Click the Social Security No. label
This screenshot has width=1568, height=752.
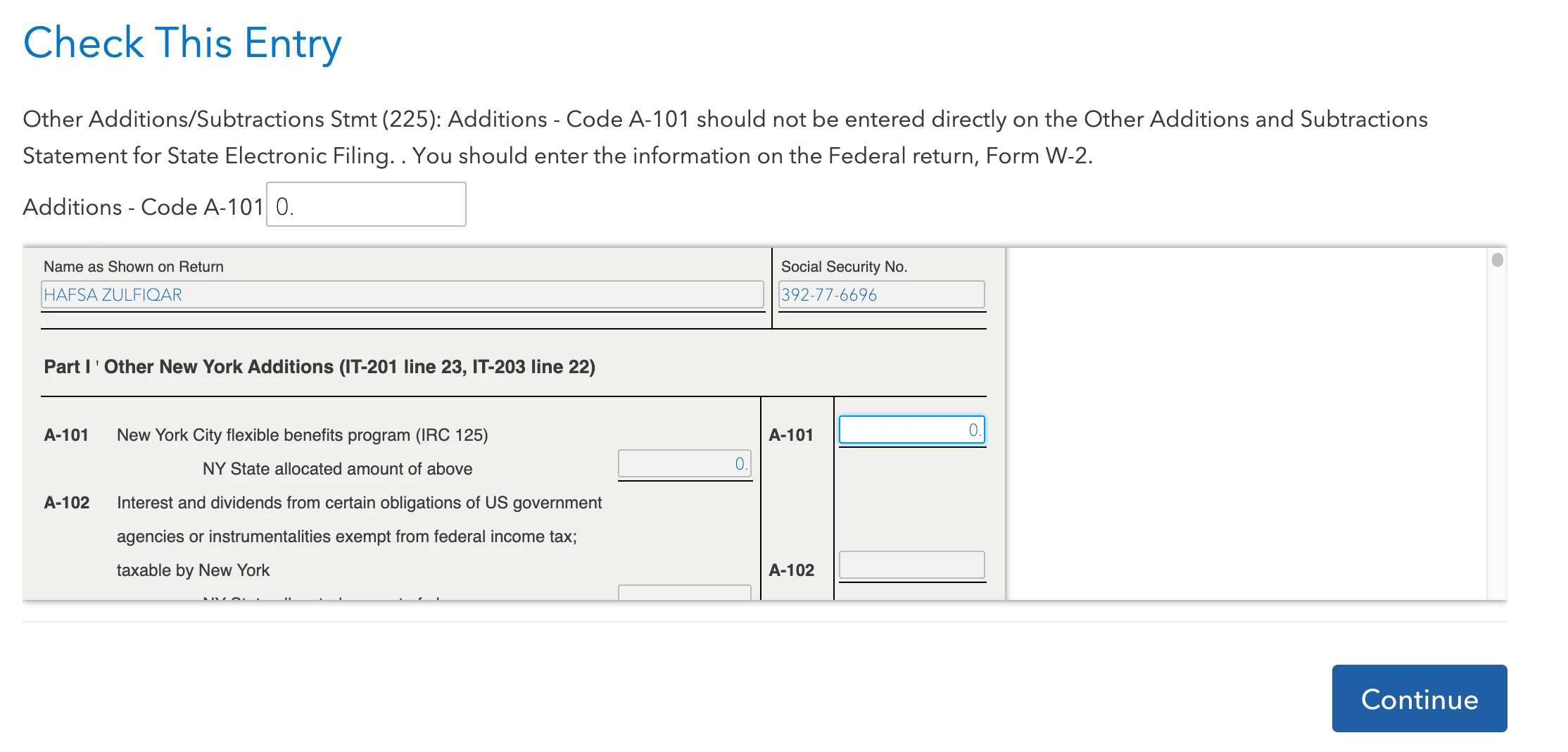pyautogui.click(x=844, y=267)
